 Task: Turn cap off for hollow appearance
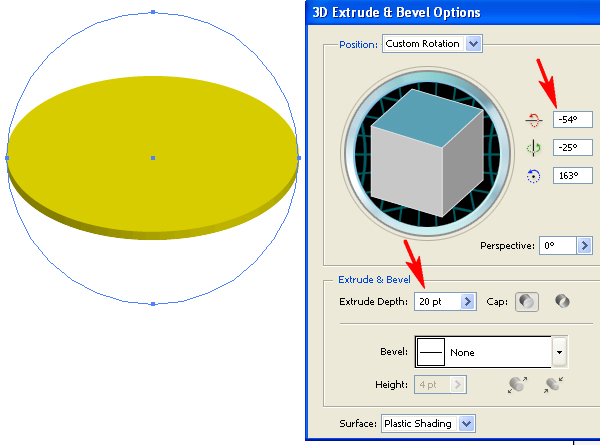(562, 301)
